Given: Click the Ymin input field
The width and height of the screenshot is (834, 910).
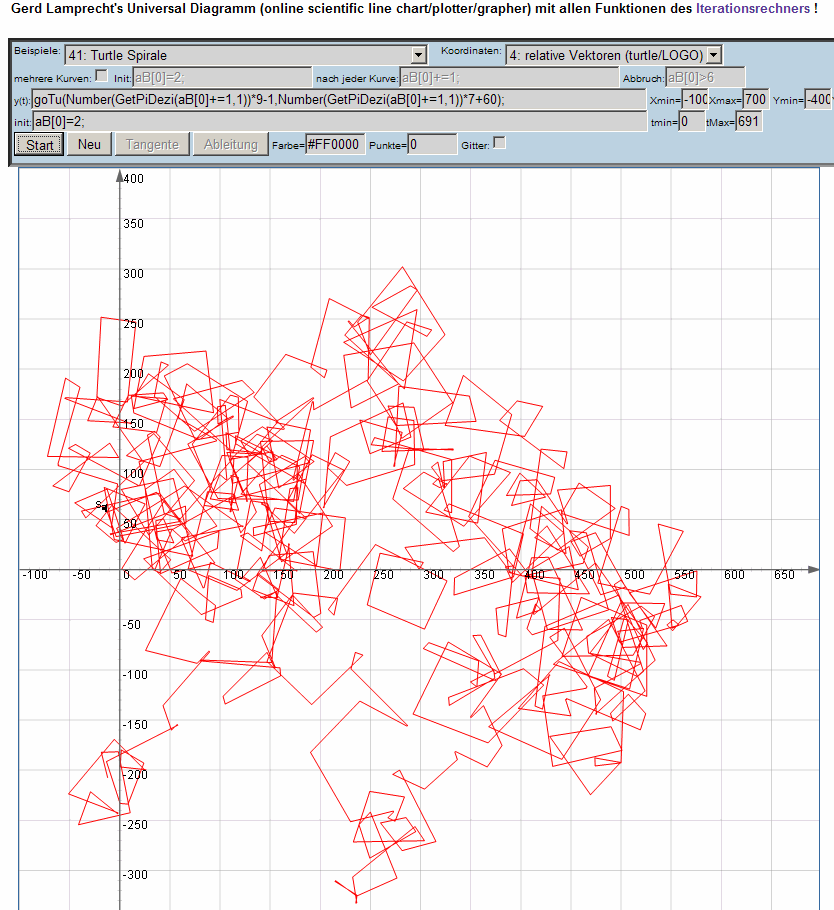Looking at the screenshot, I should [x=819, y=99].
